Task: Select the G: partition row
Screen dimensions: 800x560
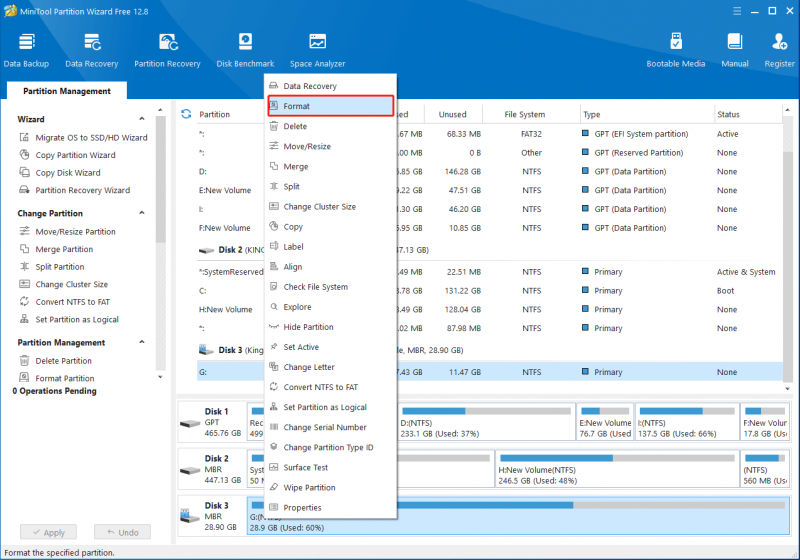Action: 490,372
